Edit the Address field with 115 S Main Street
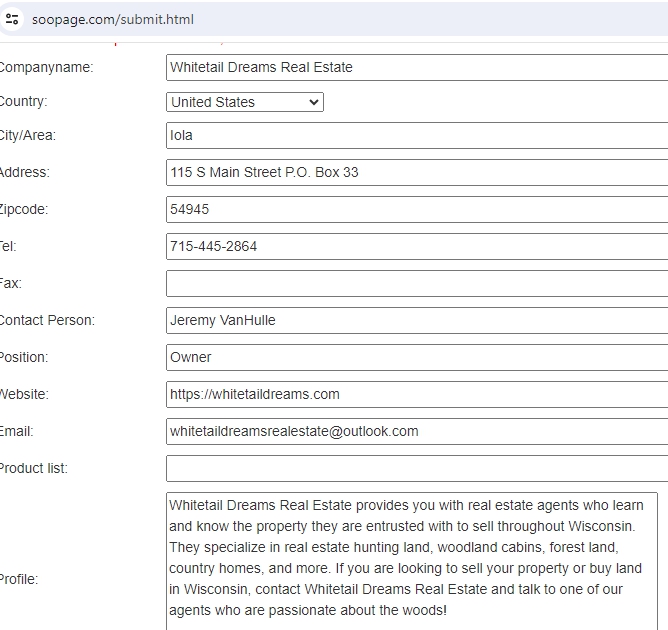Image resolution: width=668 pixels, height=630 pixels. tap(416, 172)
